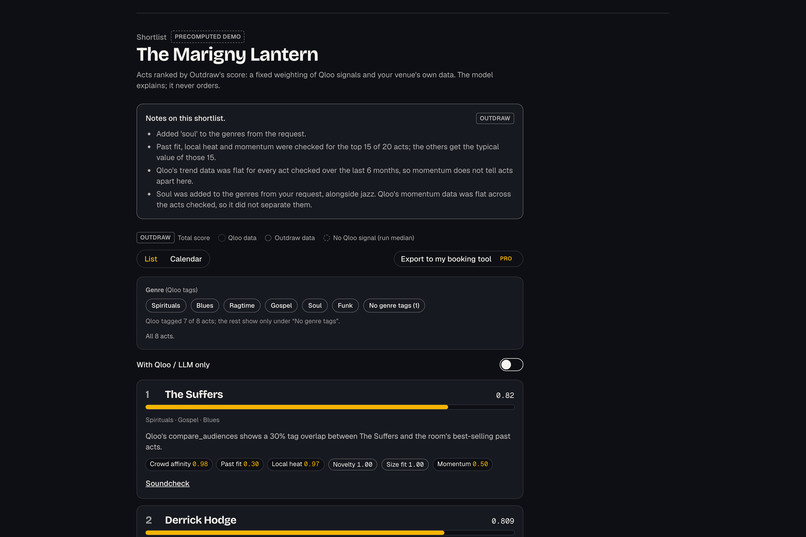Viewport: 806px width, 537px height.
Task: Click 'Spirituals · Gospel · Blues' genre line
Action: click(182, 420)
